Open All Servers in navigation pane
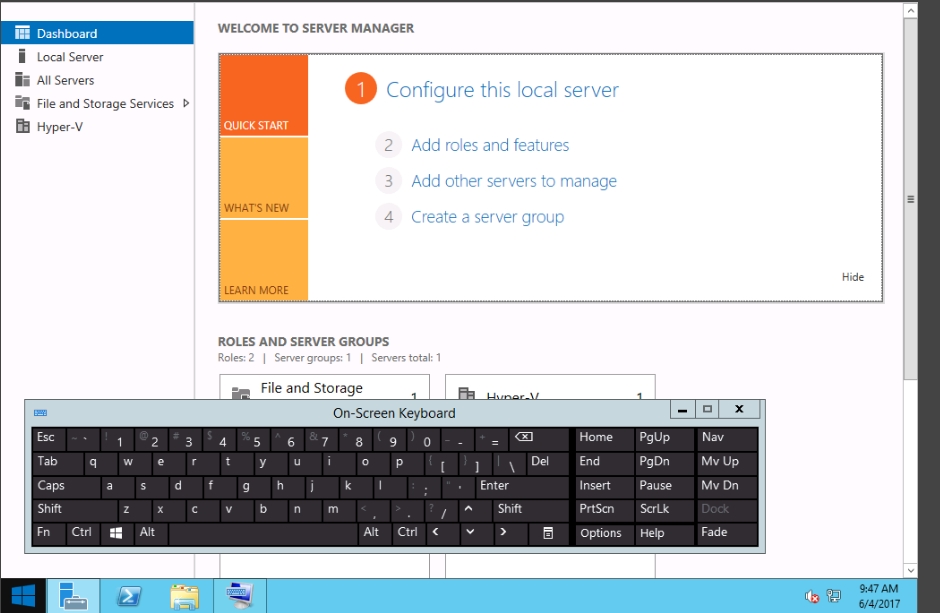Viewport: 940px width, 613px height. coord(97,80)
